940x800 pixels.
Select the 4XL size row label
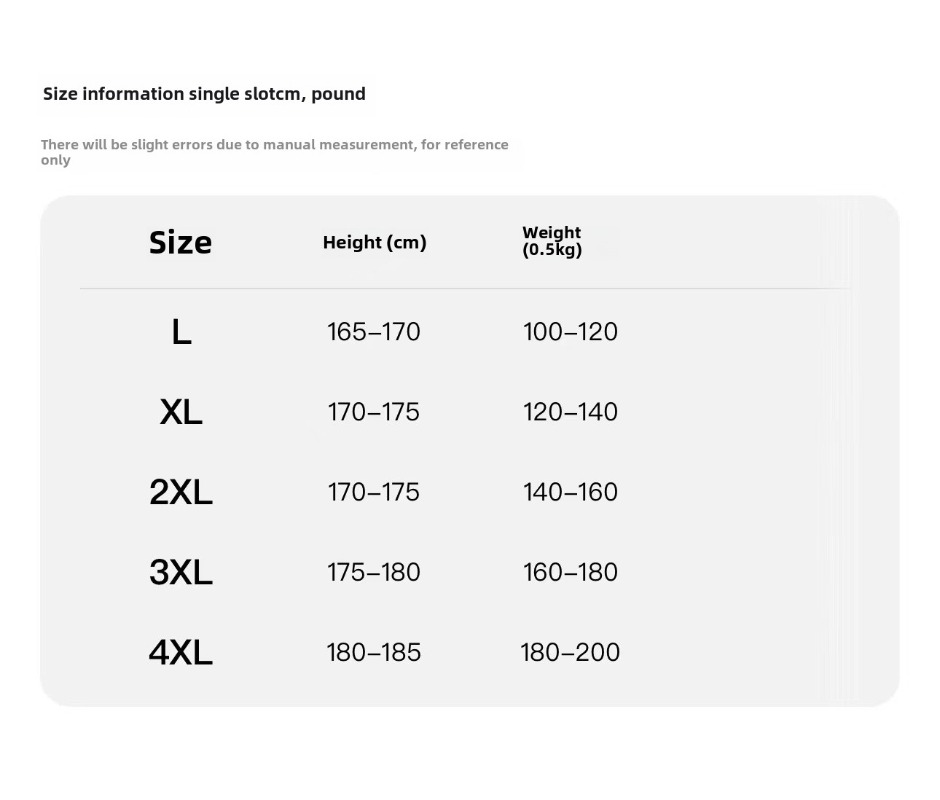click(x=181, y=652)
